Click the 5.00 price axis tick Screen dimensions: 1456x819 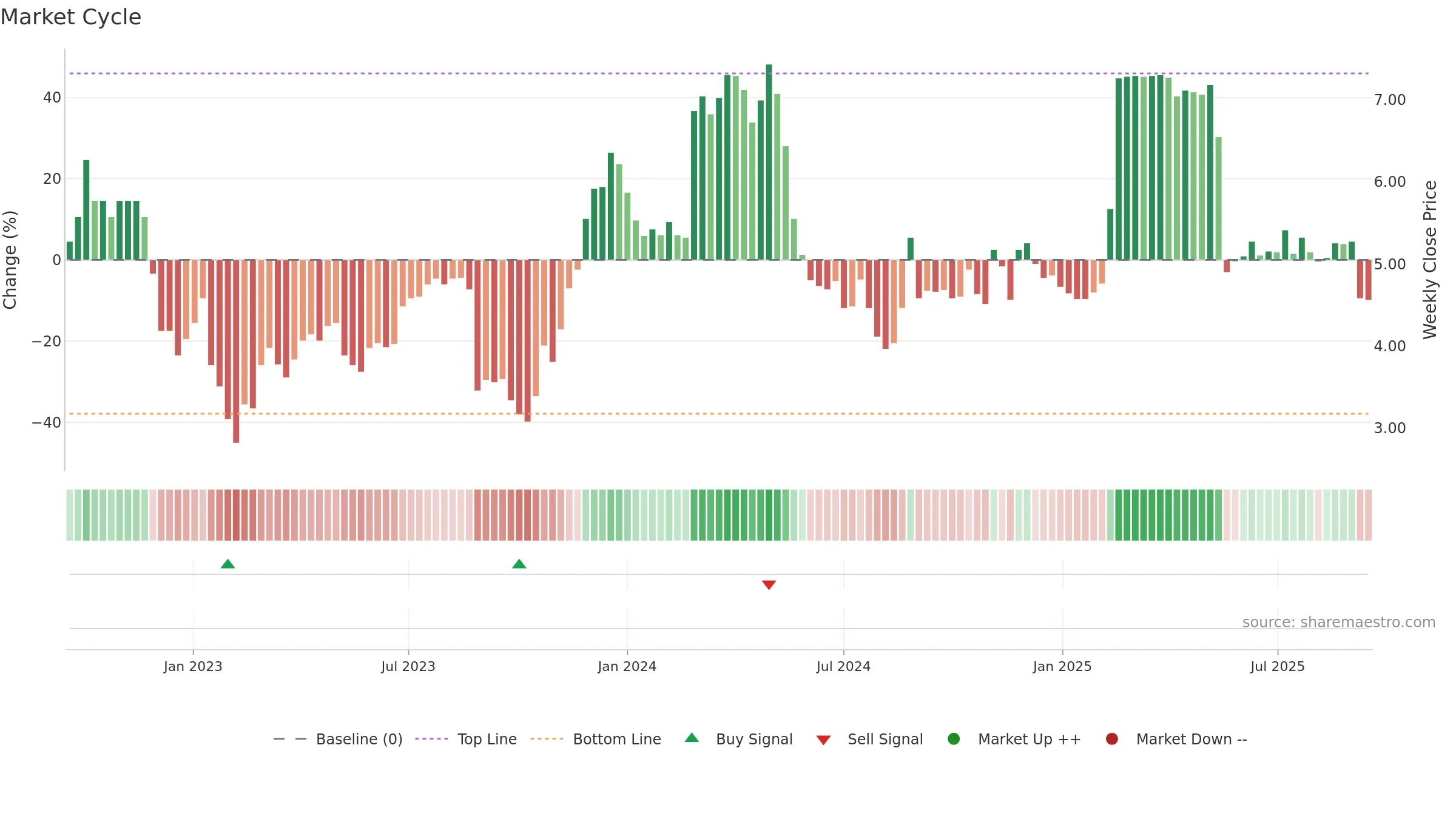1390,264
